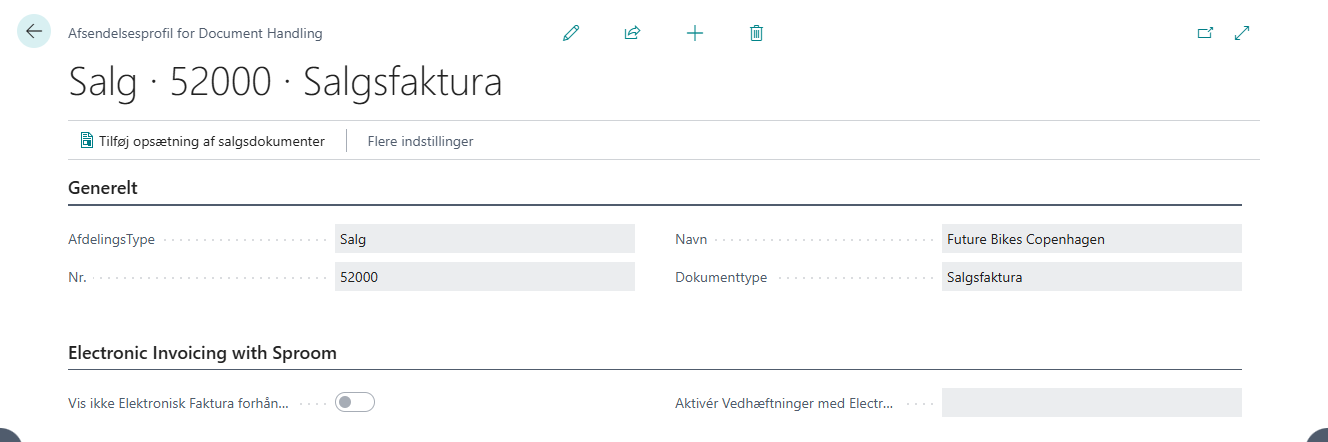This screenshot has height=442, width=1328.
Task: Click page title Salg · 52000 · Salgsfaktura
Action: tap(285, 82)
